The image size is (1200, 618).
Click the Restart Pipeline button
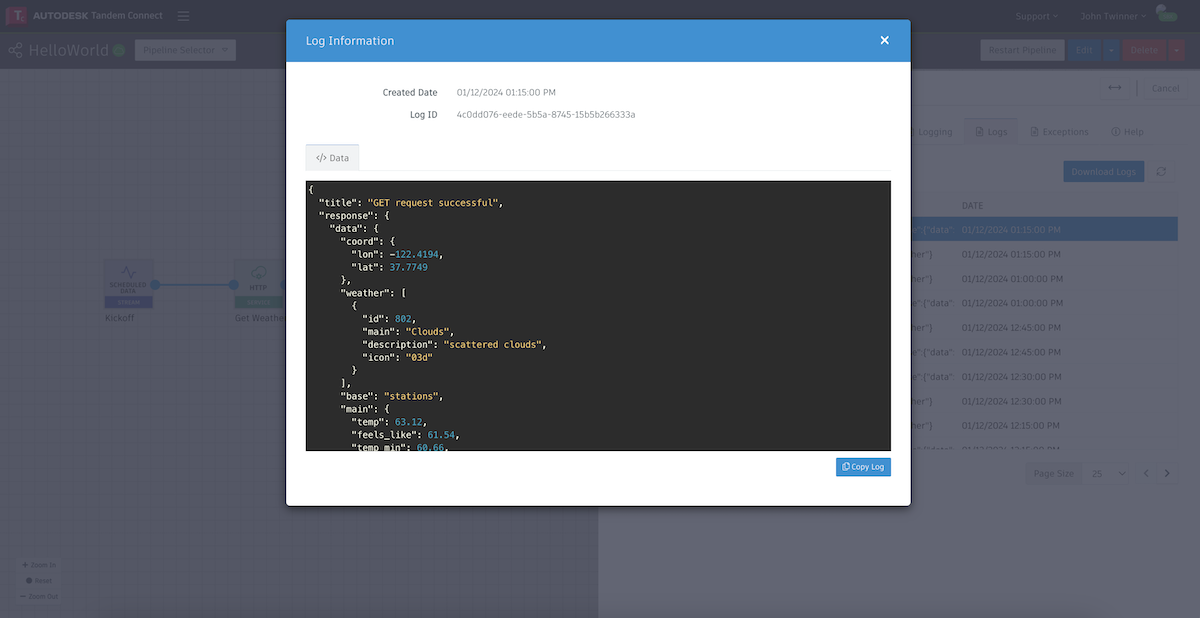tap(1022, 50)
